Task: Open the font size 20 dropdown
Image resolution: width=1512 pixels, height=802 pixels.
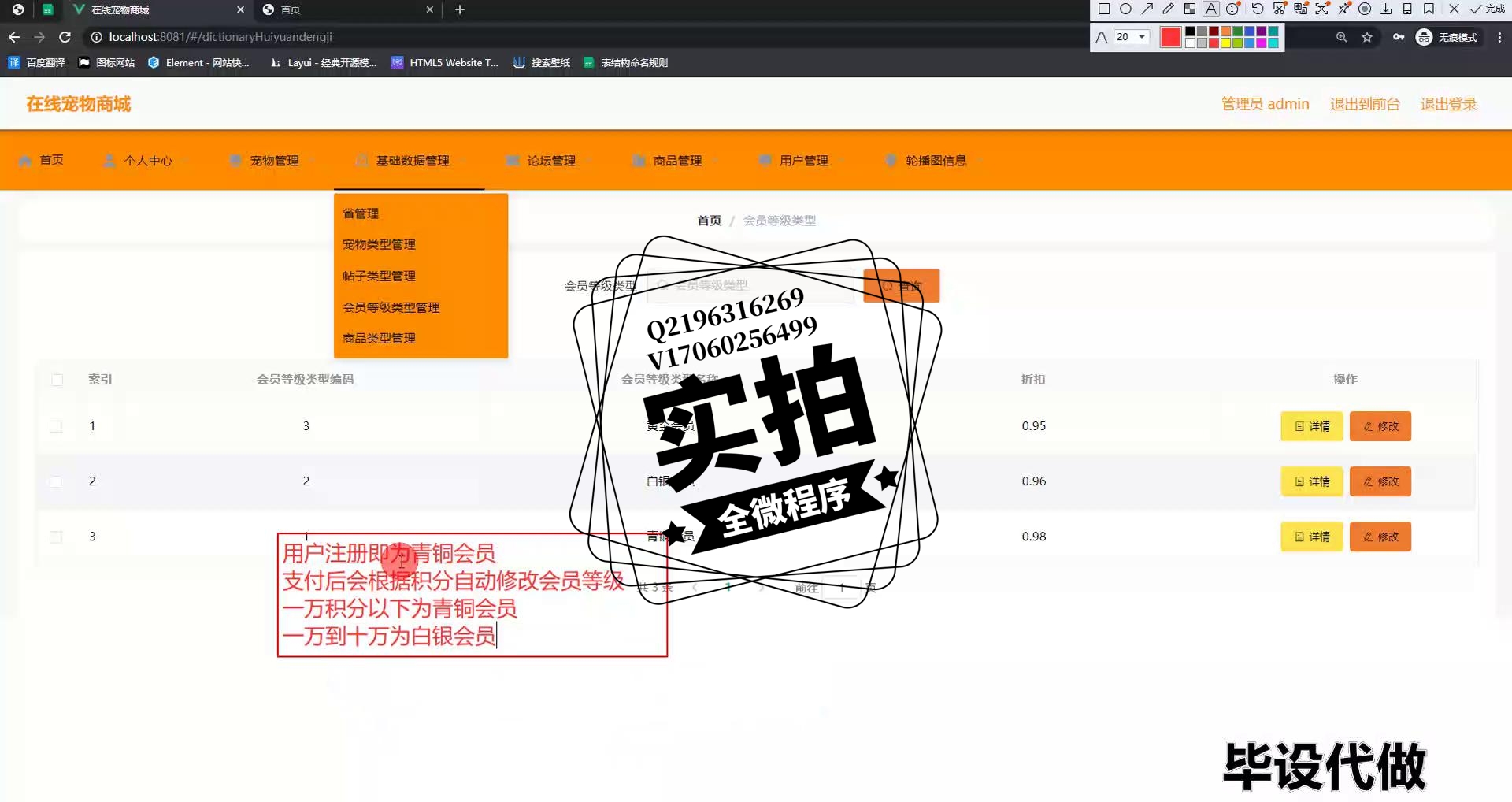Action: [x=1132, y=37]
